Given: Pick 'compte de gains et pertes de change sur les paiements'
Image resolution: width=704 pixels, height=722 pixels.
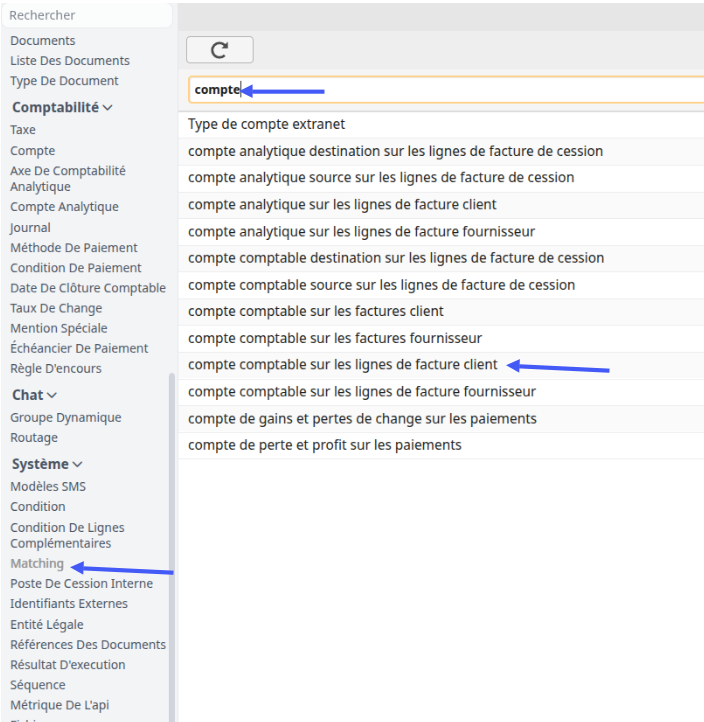Looking at the screenshot, I should 441,419.
